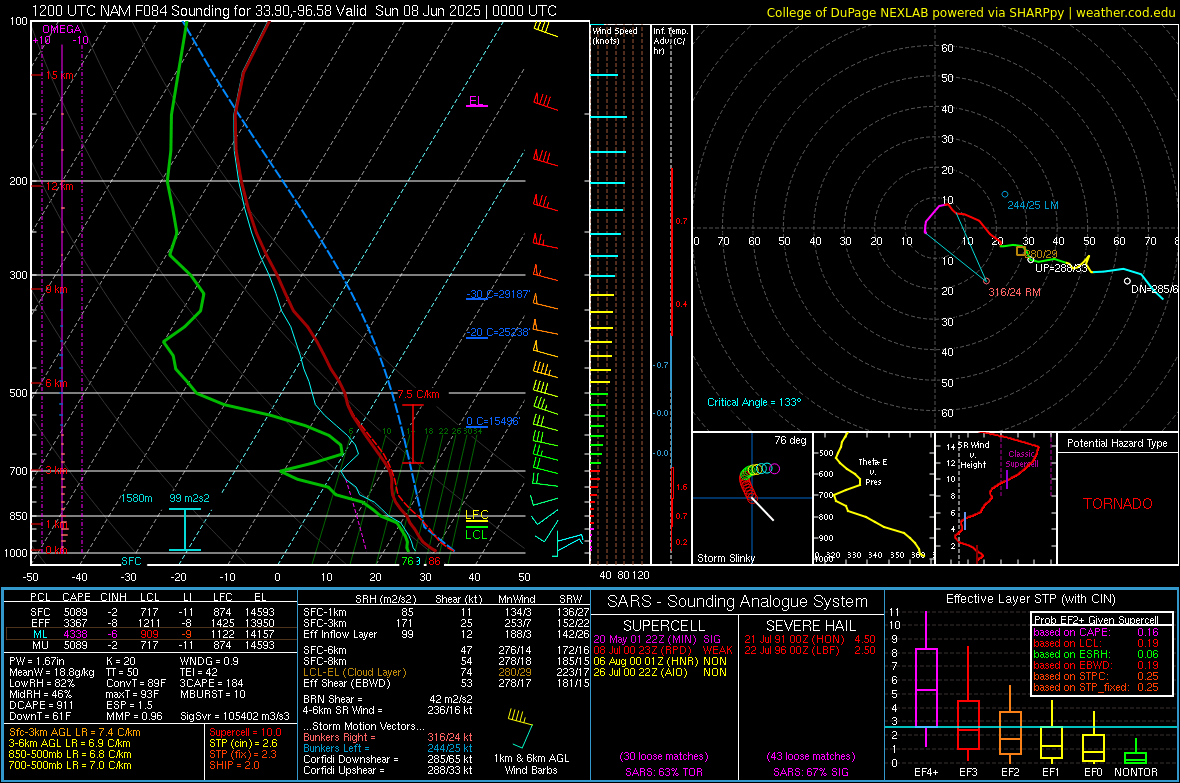This screenshot has width=1180, height=783.
Task: Click the SARS - Sounding Analogue System heading
Action: click(737, 602)
